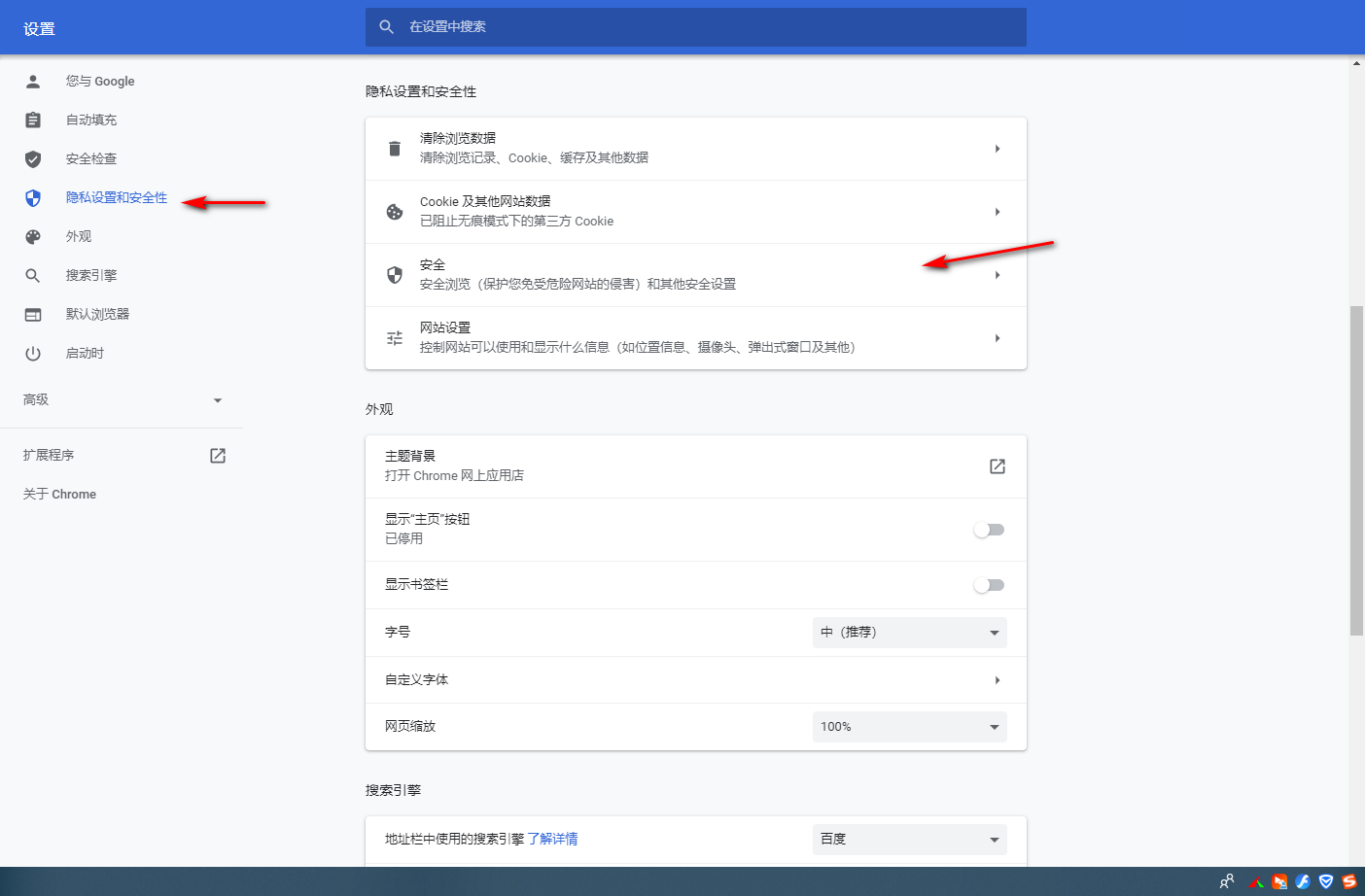
Task: Click the cookie icon beside Cookie 及其他网站数据
Action: coord(394,211)
